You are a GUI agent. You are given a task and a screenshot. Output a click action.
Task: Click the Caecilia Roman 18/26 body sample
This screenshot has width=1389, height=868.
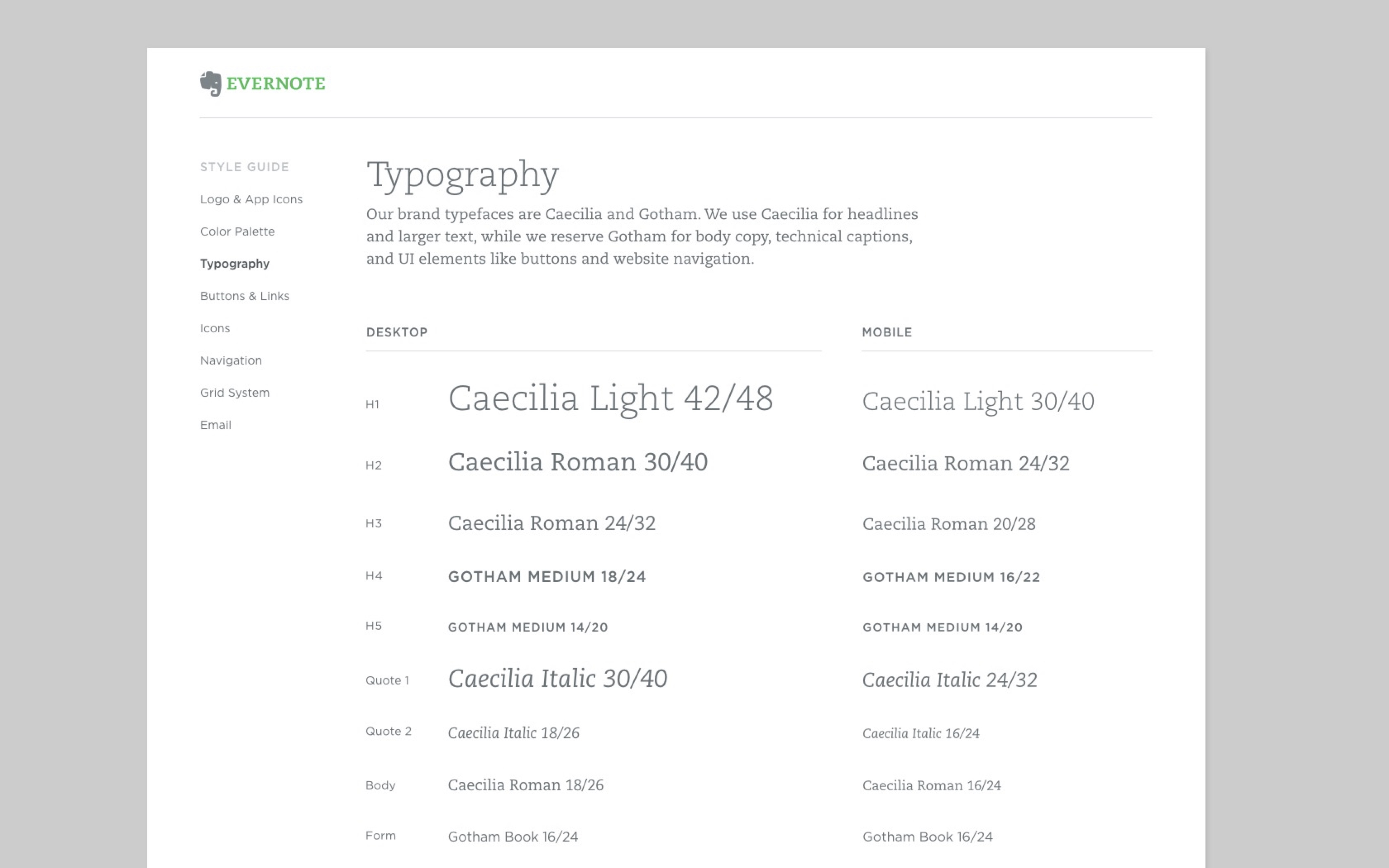(x=526, y=785)
